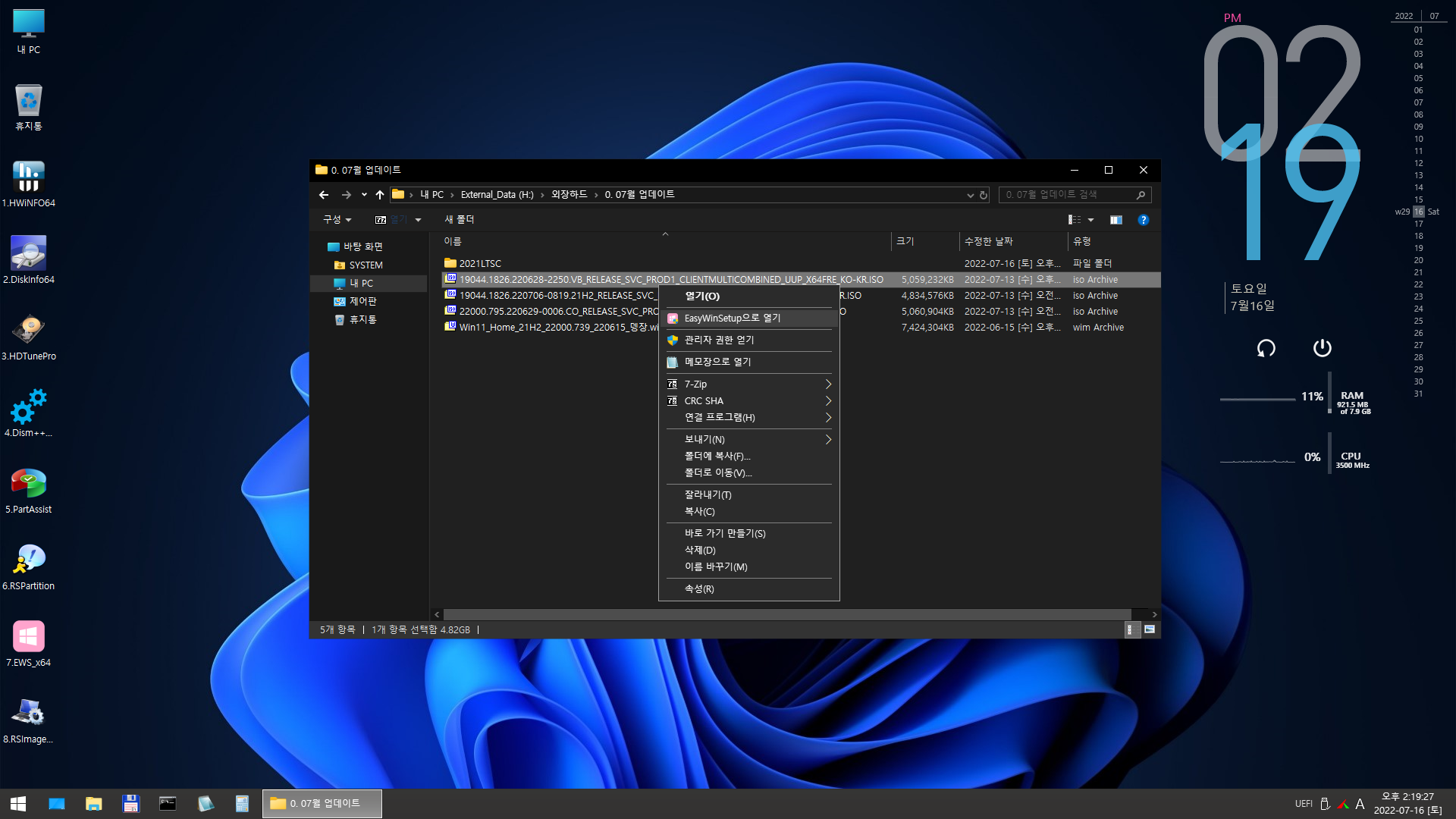This screenshot has width=1456, height=819.
Task: Open the Windows Start button
Action: tap(18, 804)
